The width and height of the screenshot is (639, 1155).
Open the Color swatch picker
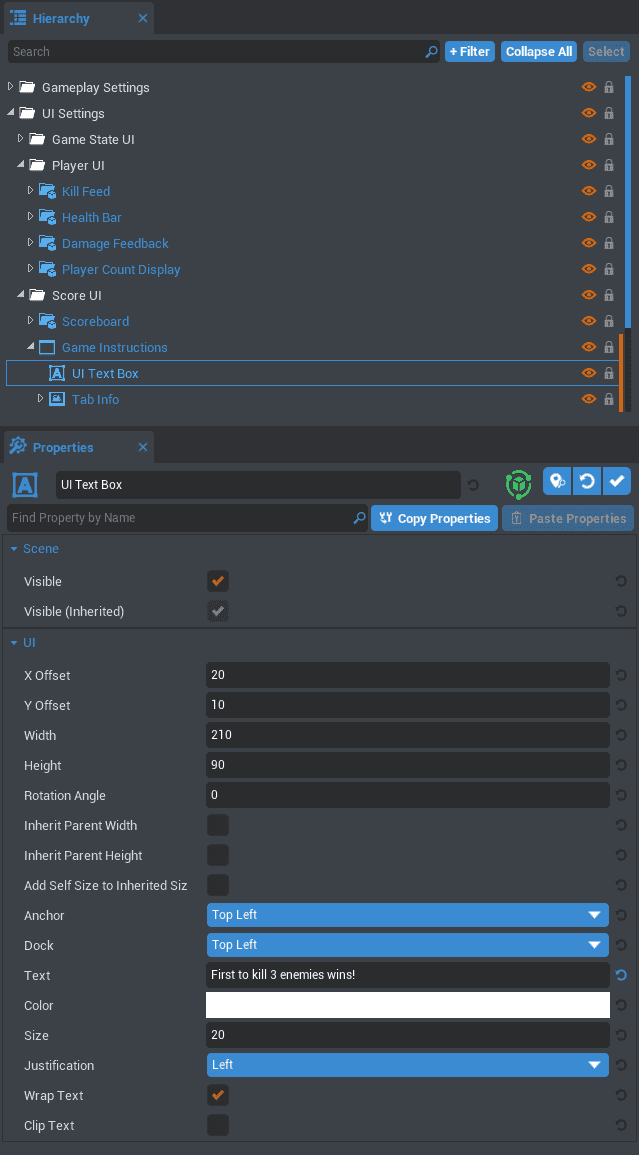[407, 1005]
